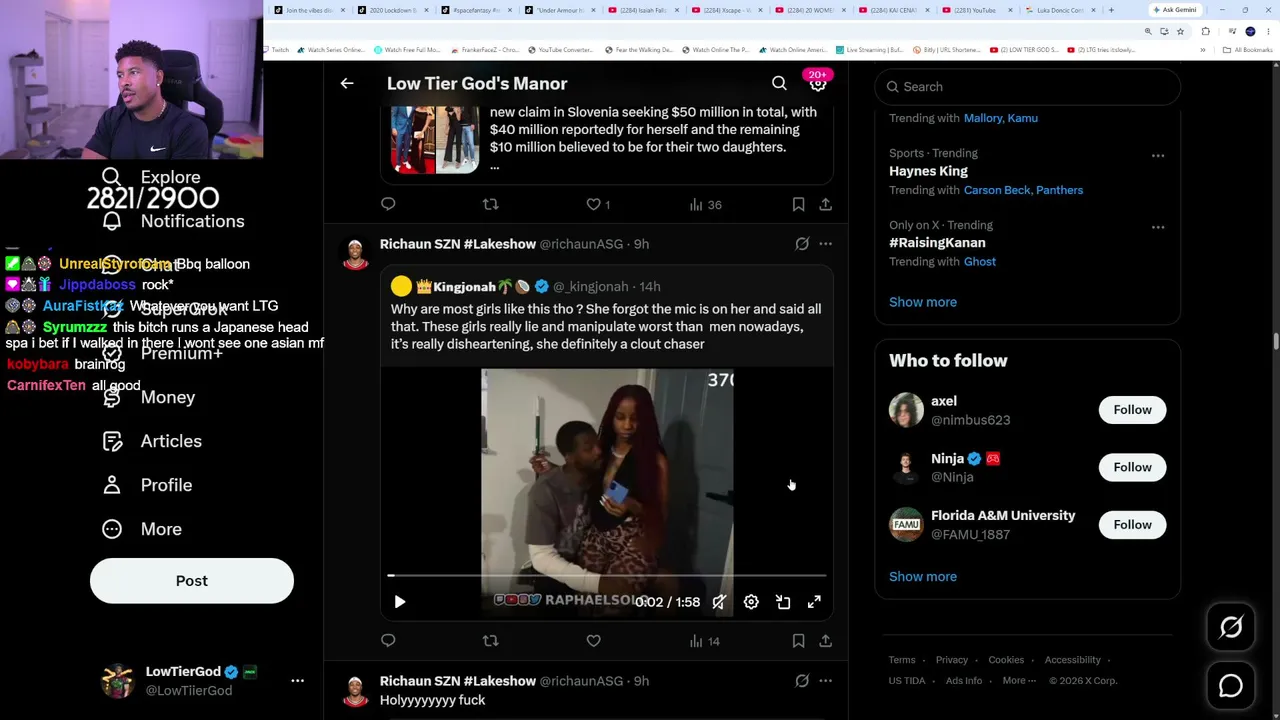Image resolution: width=1280 pixels, height=720 pixels.
Task: Switch to the 'Under Armour' browser tab
Action: pyautogui.click(x=560, y=10)
